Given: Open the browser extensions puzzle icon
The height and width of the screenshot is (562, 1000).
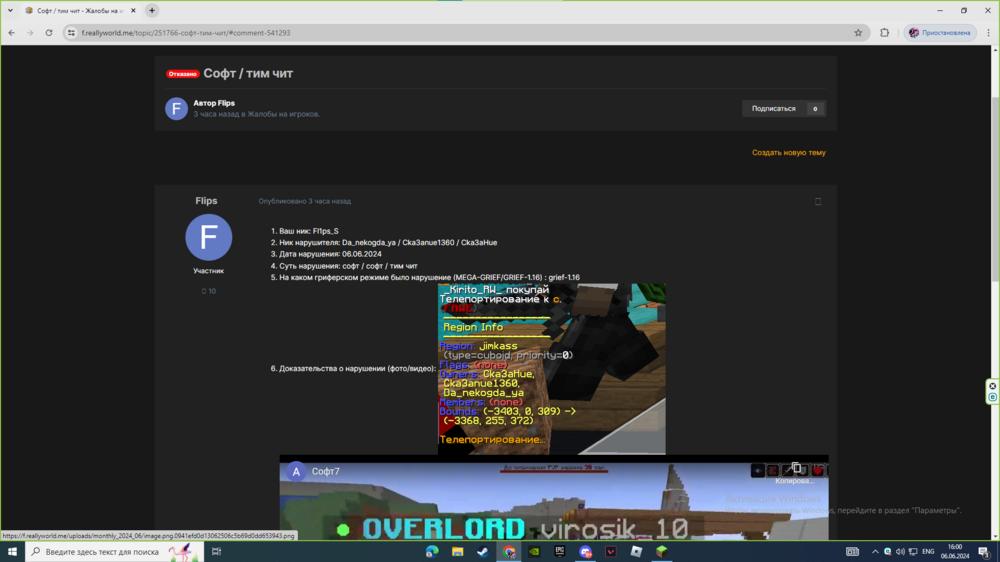Looking at the screenshot, I should tap(885, 33).
